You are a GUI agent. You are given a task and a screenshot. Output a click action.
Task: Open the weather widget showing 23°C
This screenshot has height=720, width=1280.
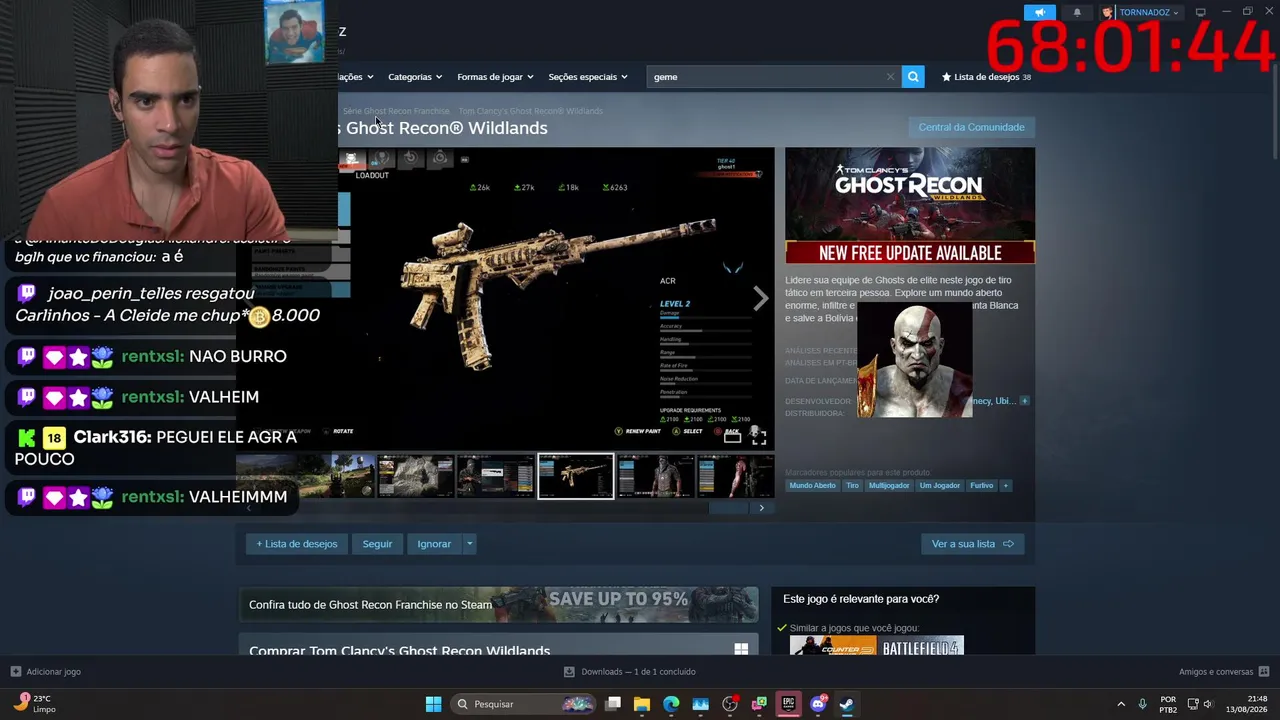(x=34, y=704)
